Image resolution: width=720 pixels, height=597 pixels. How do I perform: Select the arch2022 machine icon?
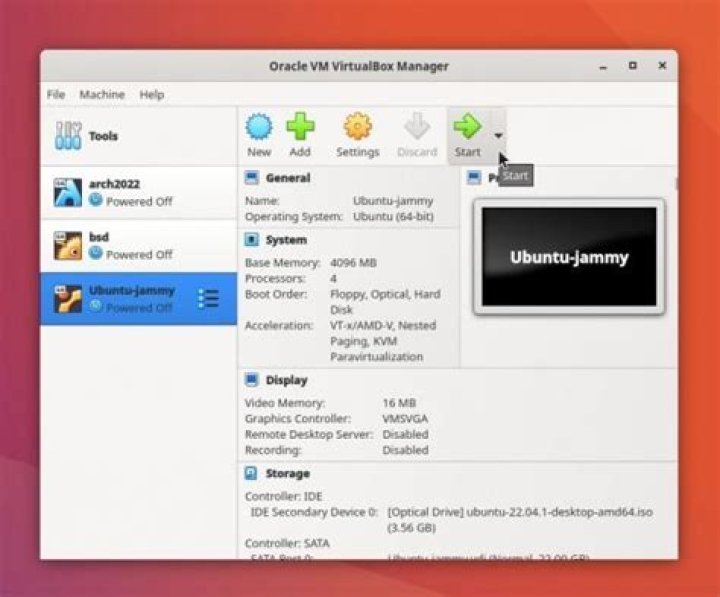click(68, 192)
